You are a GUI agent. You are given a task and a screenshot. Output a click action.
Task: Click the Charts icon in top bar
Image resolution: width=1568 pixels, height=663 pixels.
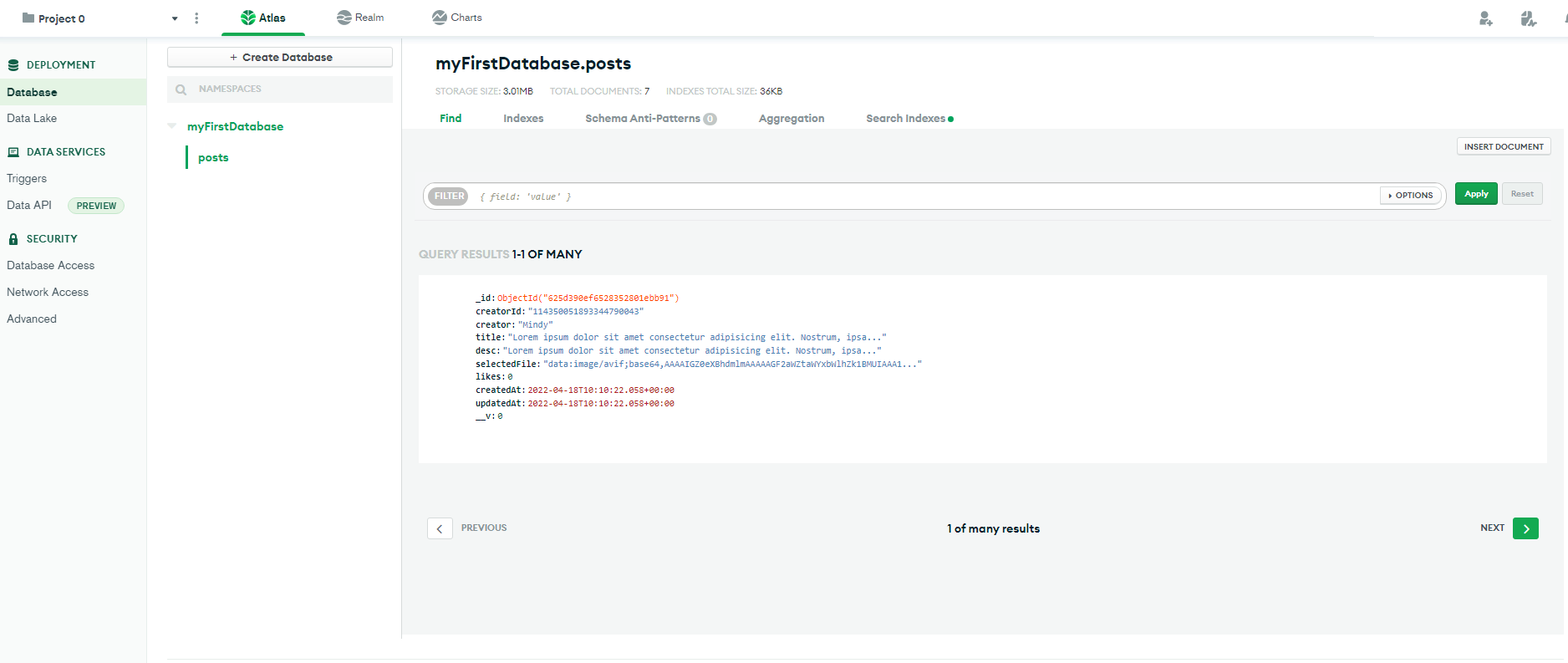(x=440, y=18)
